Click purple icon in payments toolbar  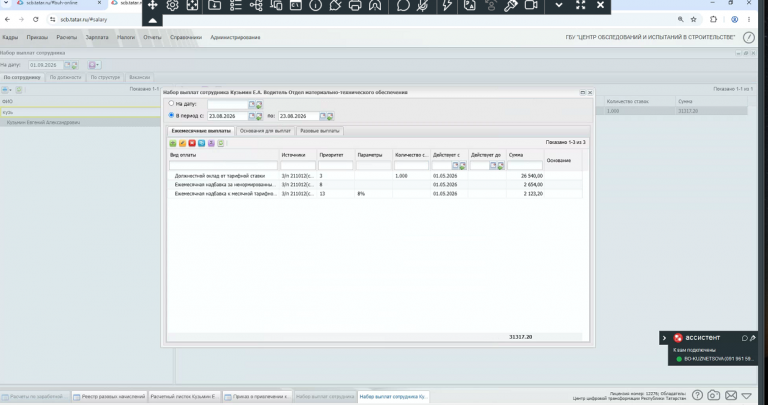pos(211,143)
